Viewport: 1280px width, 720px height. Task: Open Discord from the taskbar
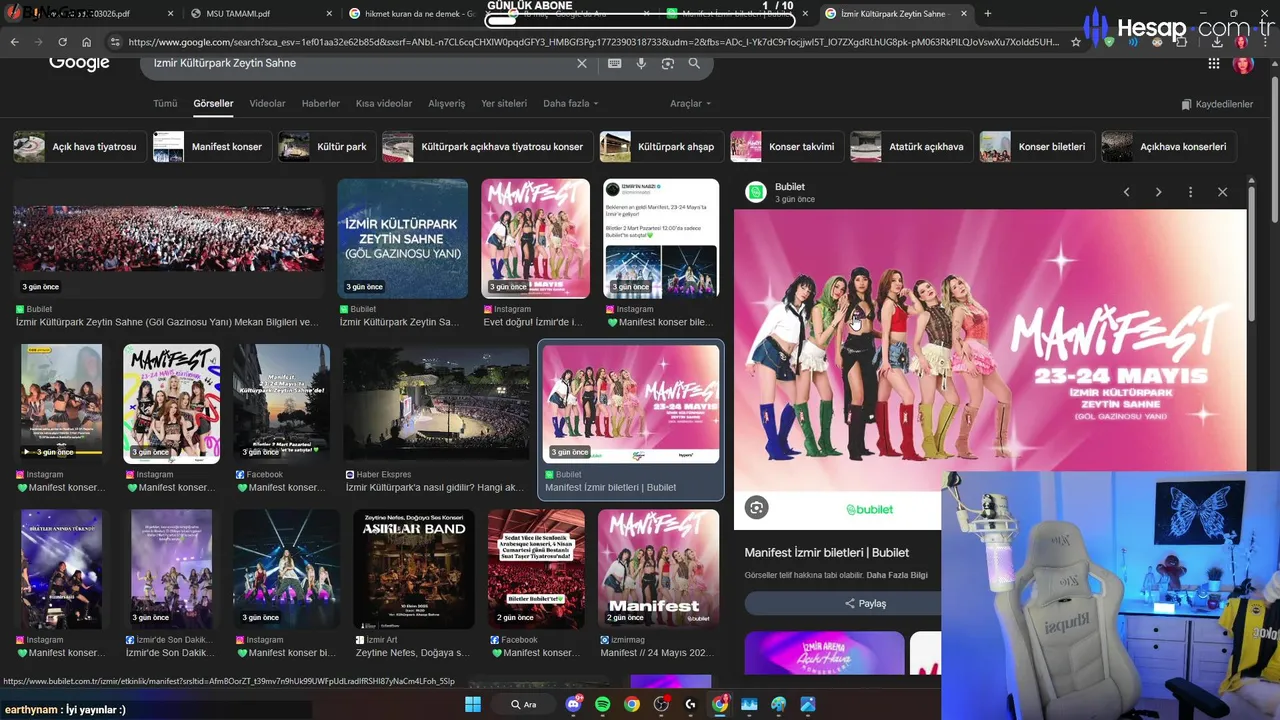point(574,704)
